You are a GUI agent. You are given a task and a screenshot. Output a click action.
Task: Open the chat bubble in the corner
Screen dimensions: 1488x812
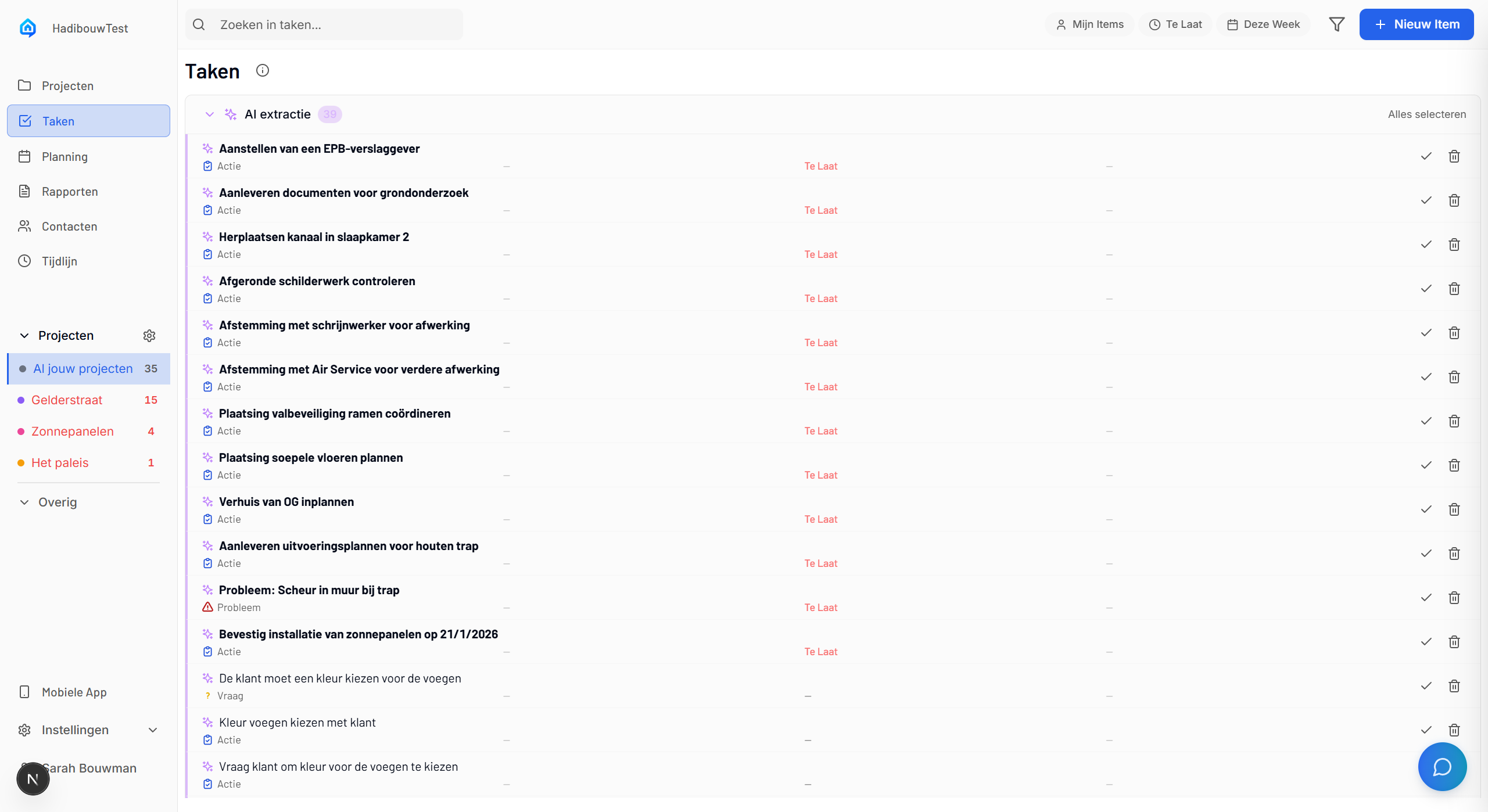tap(1442, 767)
